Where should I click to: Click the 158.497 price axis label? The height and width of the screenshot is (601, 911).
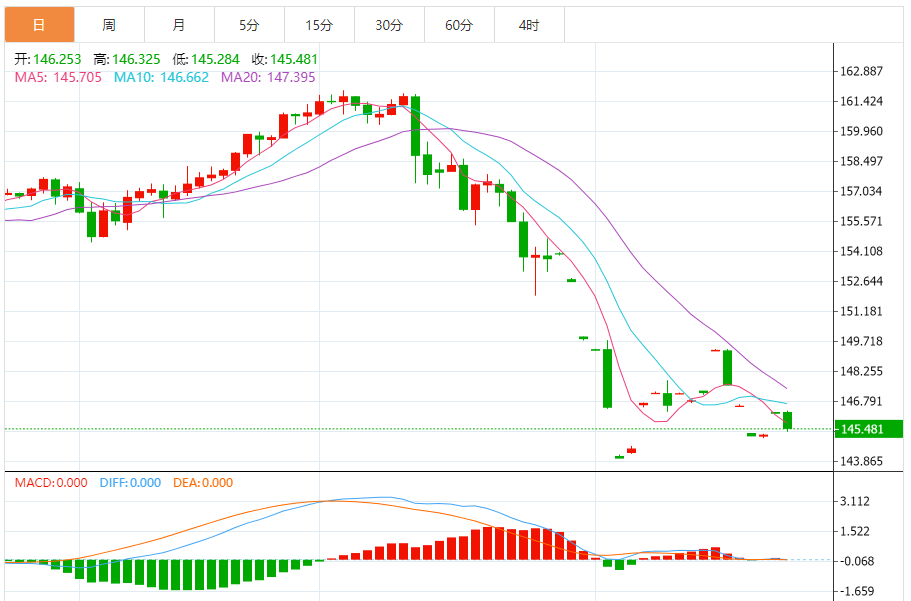pos(862,161)
